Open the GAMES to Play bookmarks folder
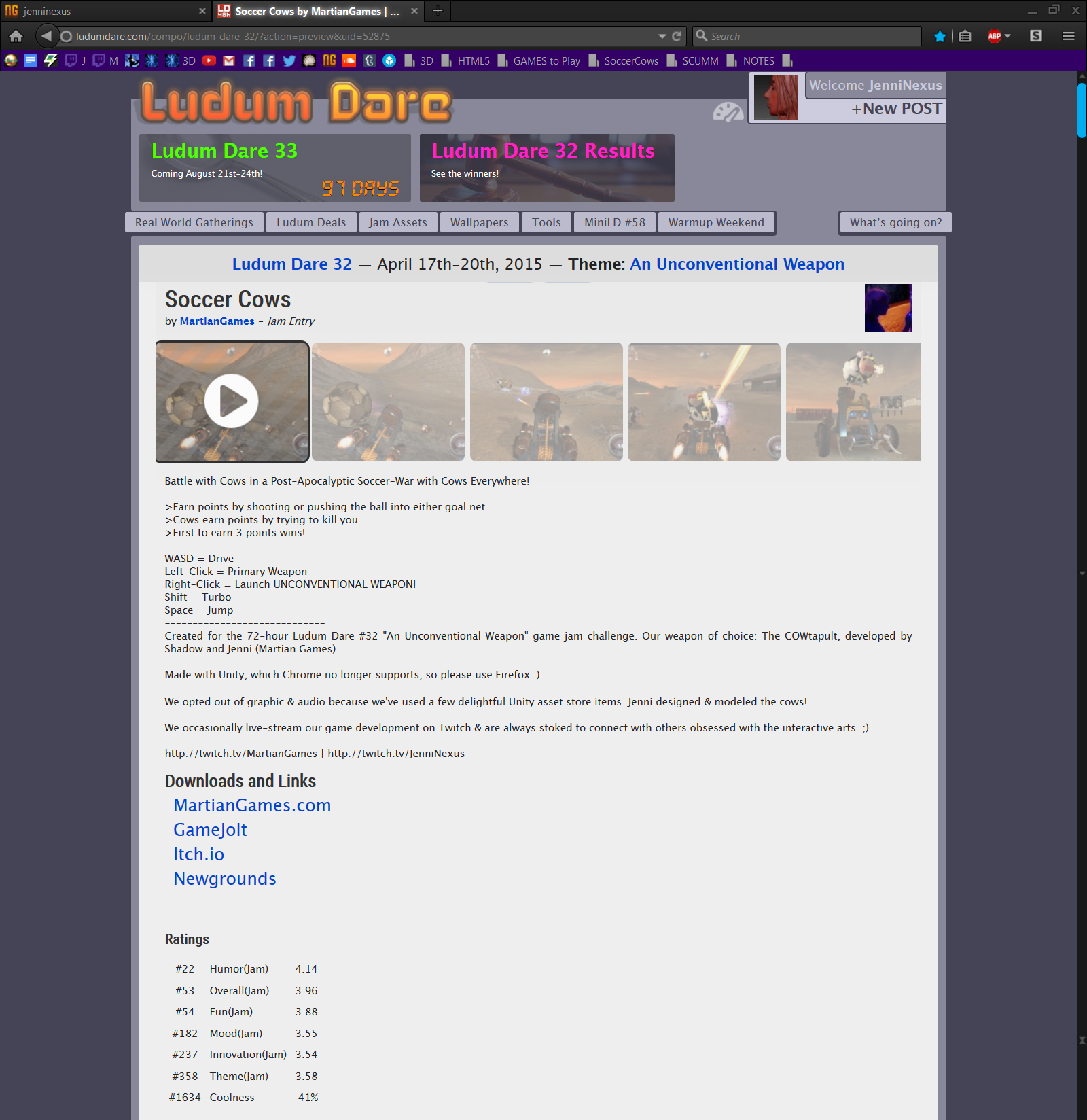1087x1120 pixels. coord(539,60)
